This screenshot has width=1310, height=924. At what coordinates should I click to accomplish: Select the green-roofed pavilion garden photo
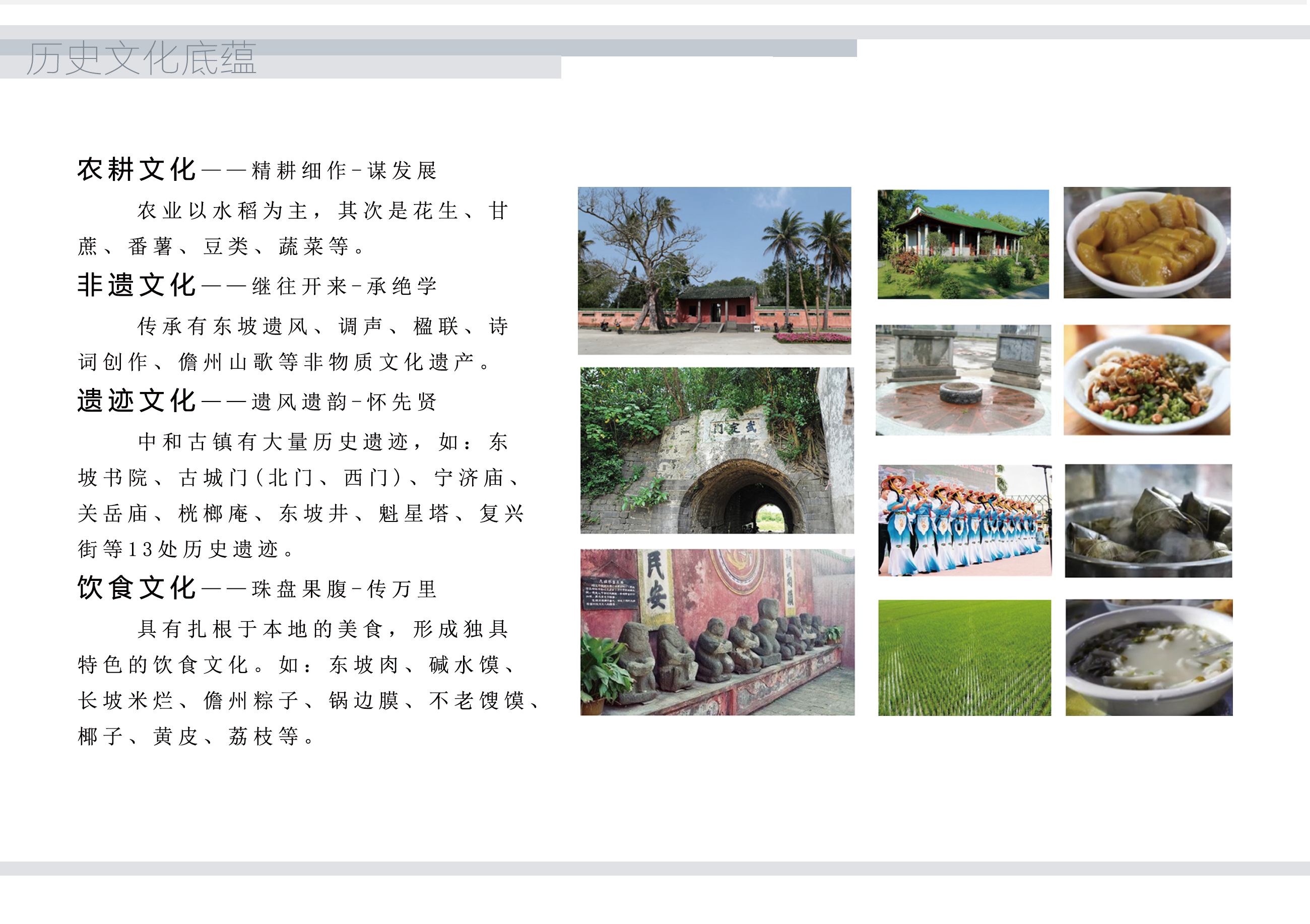pyautogui.click(x=963, y=244)
